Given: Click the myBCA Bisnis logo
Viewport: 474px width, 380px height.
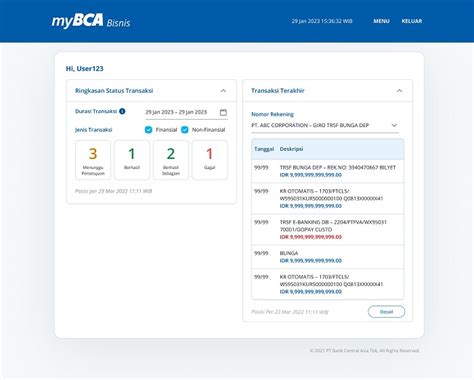Looking at the screenshot, I should point(91,21).
